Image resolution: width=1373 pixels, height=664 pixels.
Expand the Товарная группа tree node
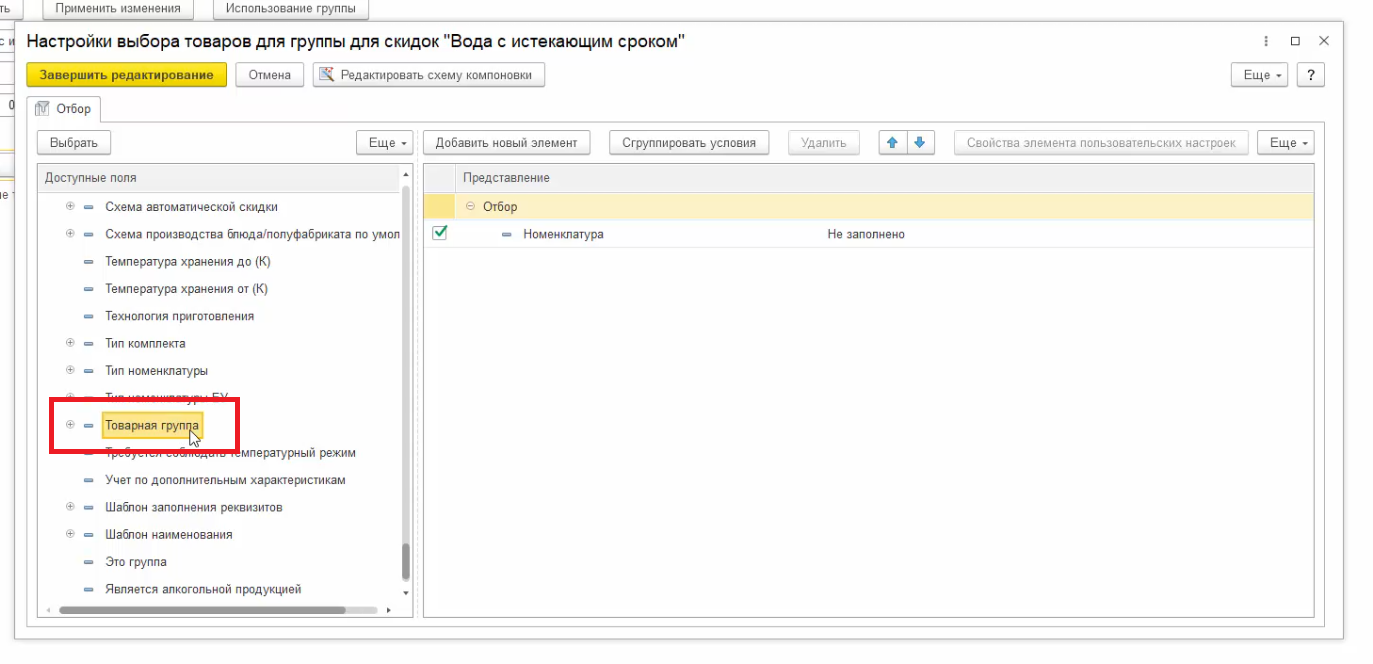pos(70,425)
